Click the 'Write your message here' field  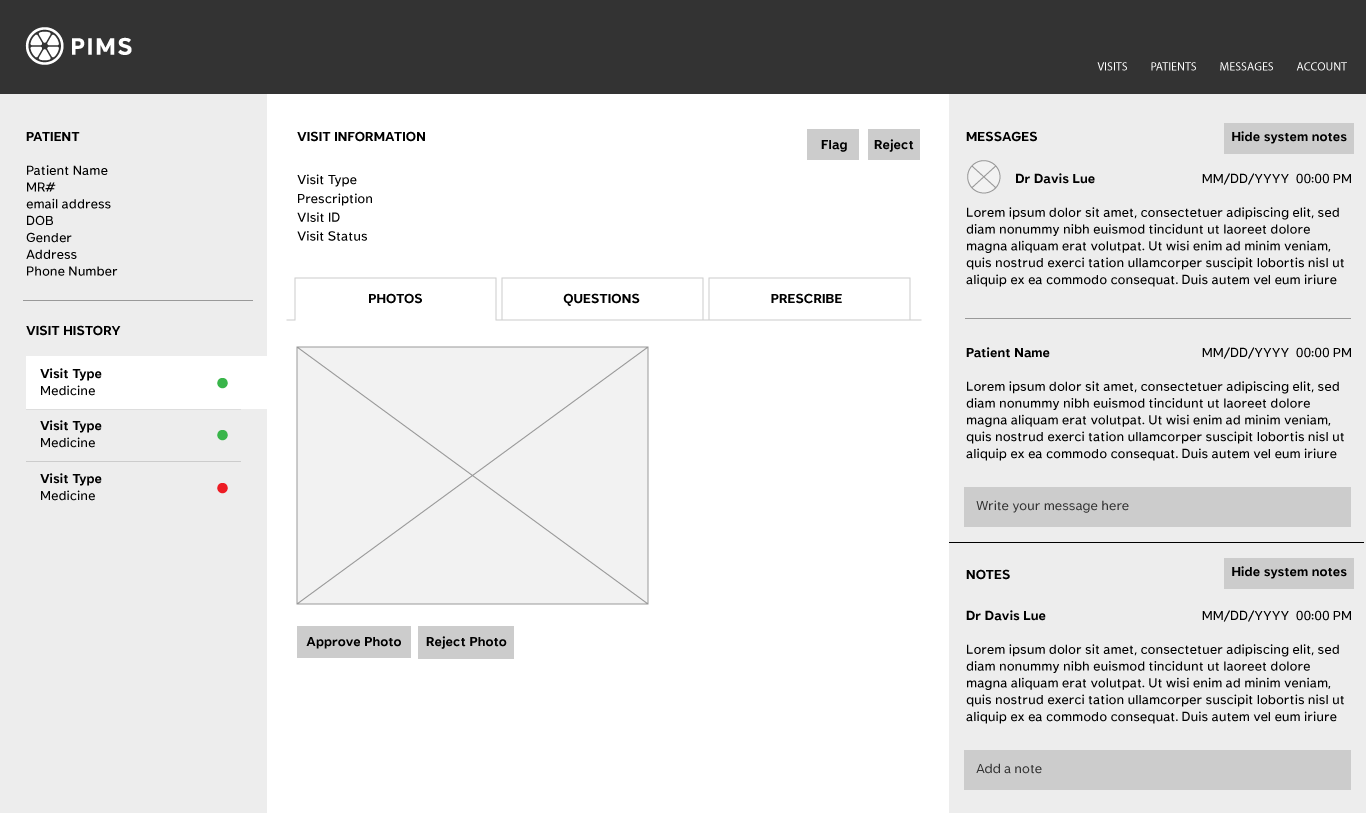pyautogui.click(x=1157, y=506)
